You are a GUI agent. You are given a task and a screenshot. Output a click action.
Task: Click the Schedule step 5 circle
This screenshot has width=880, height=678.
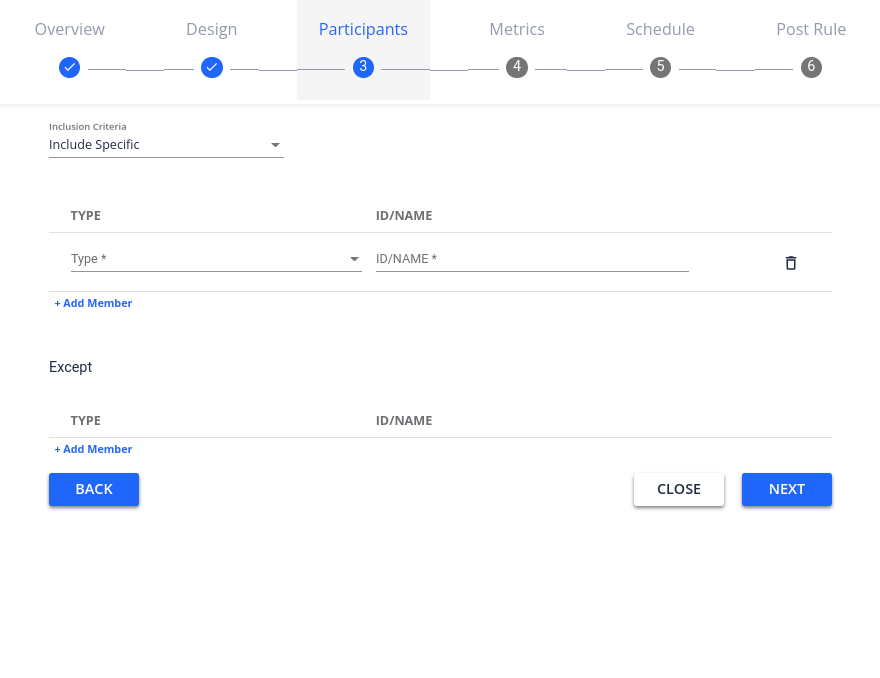[660, 68]
